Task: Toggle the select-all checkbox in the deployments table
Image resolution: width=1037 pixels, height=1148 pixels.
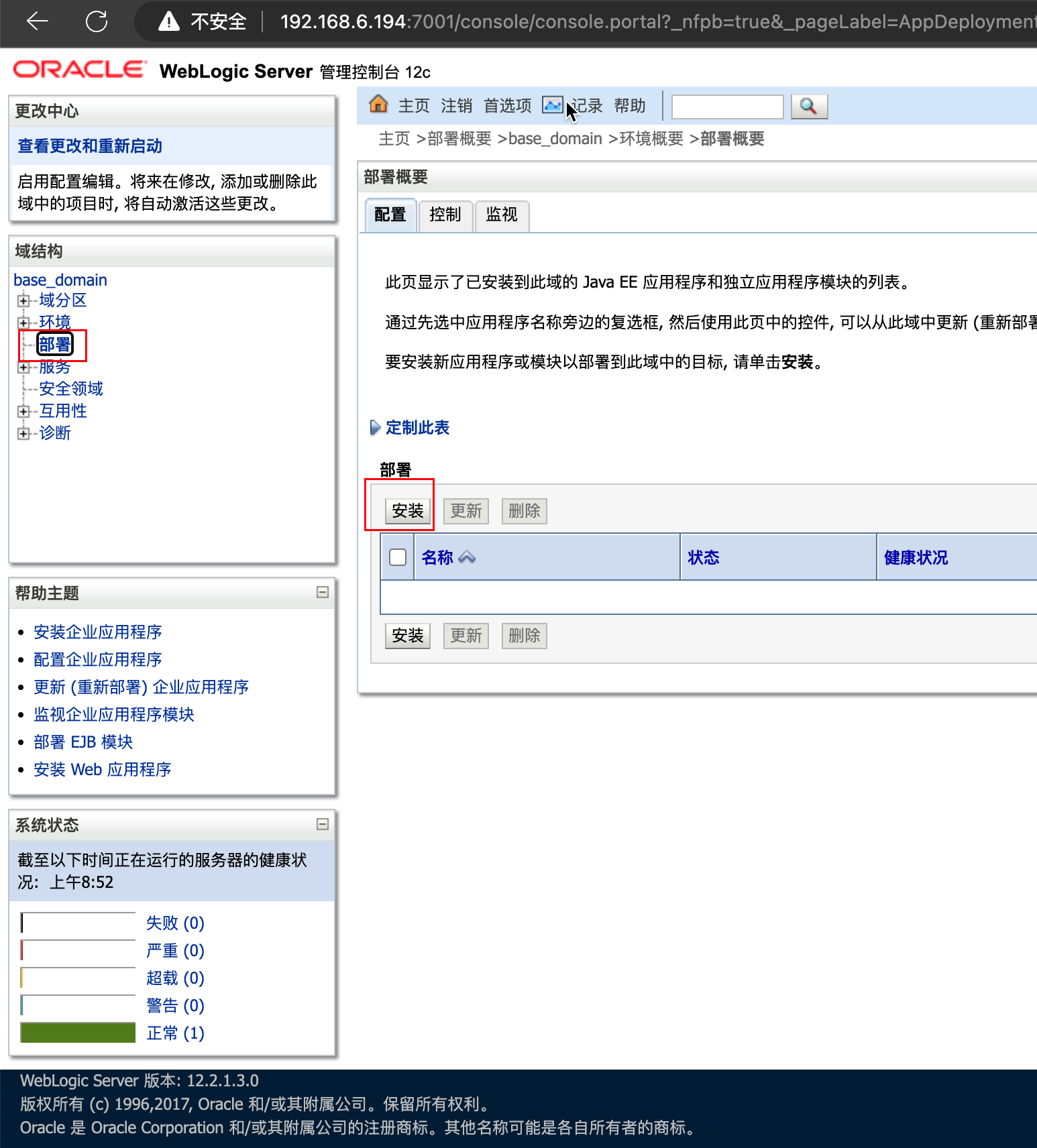Action: [x=398, y=557]
